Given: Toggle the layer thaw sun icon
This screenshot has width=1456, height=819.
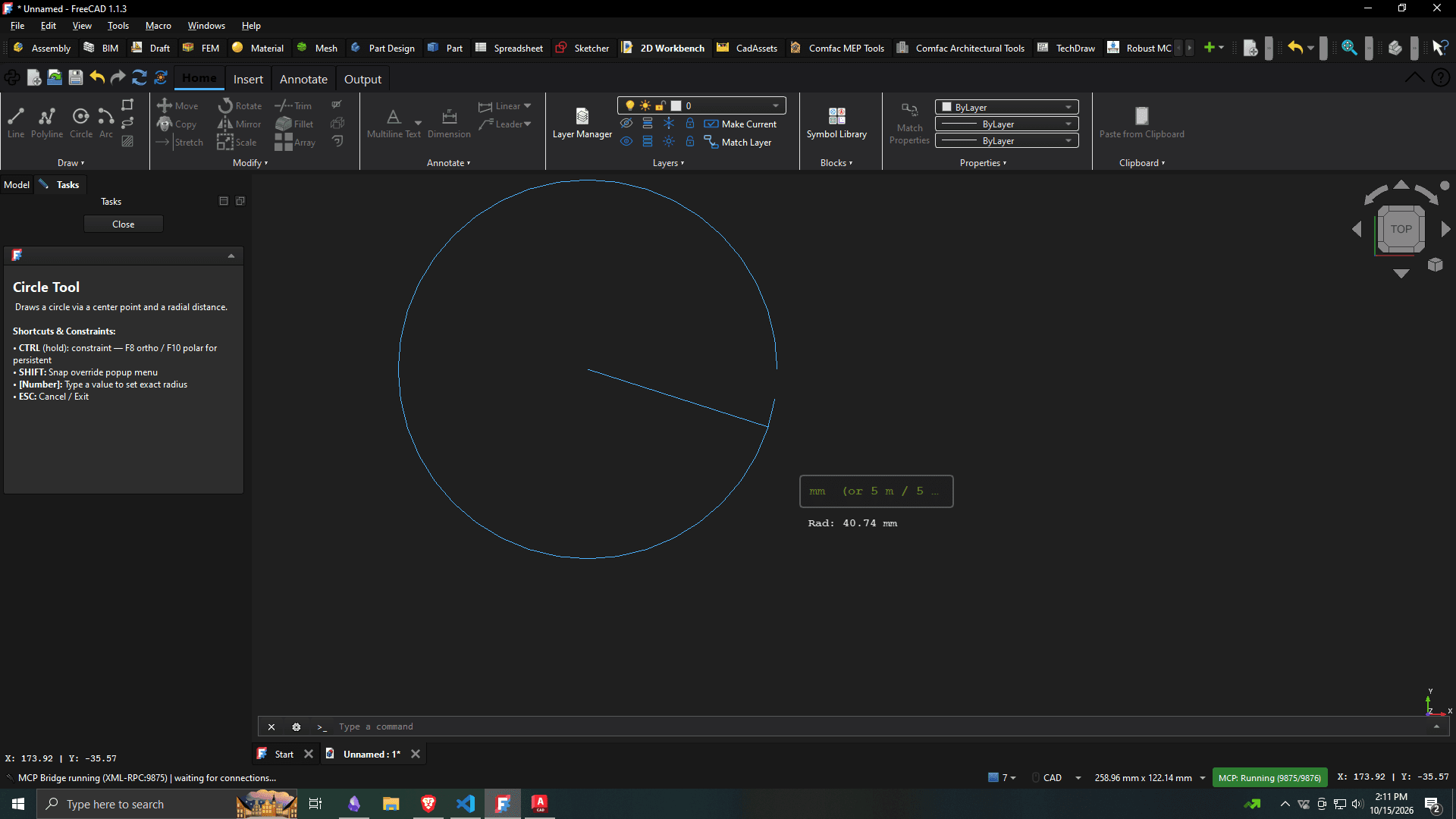Looking at the screenshot, I should [x=669, y=141].
